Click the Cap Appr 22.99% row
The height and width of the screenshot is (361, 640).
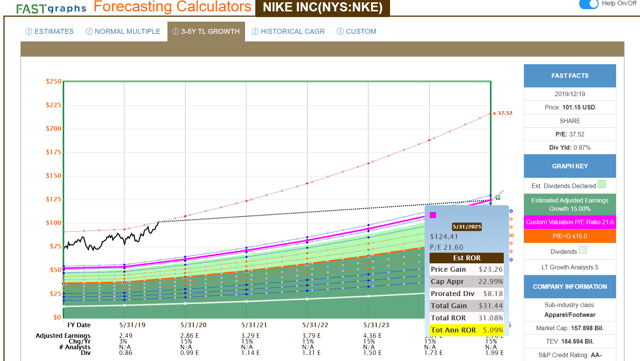tap(467, 281)
